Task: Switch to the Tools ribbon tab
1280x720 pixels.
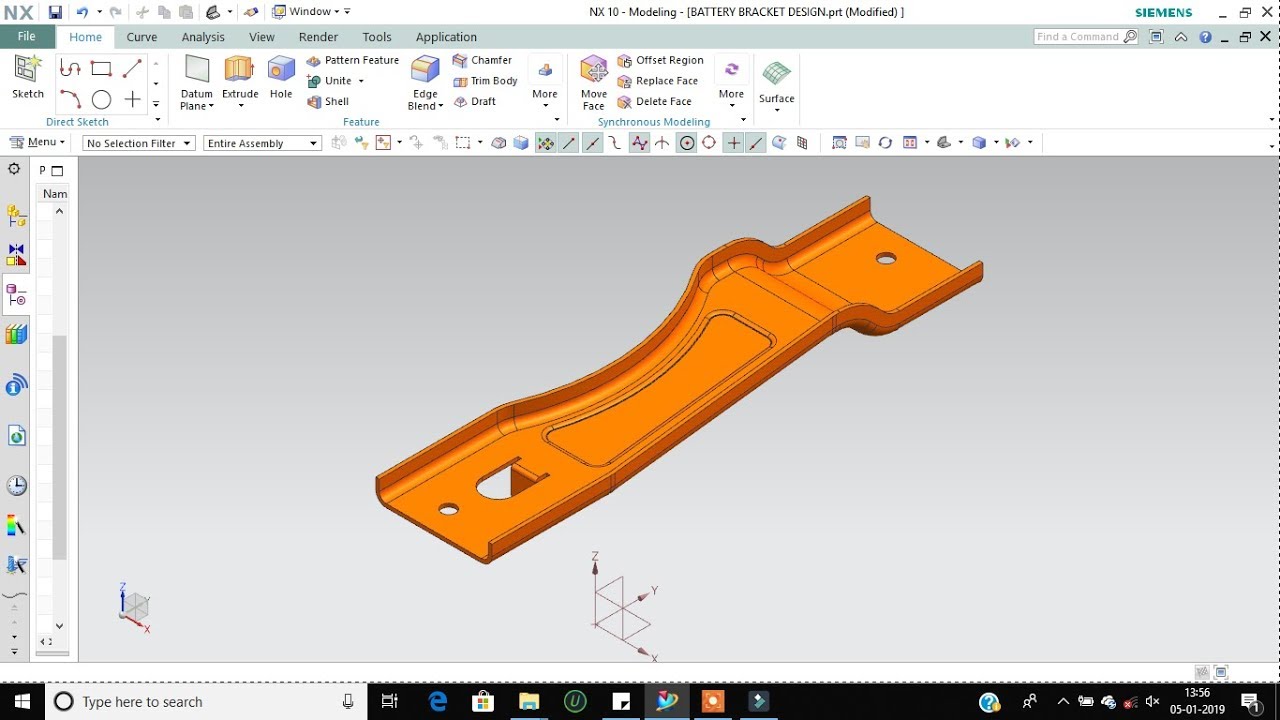Action: coord(377,37)
